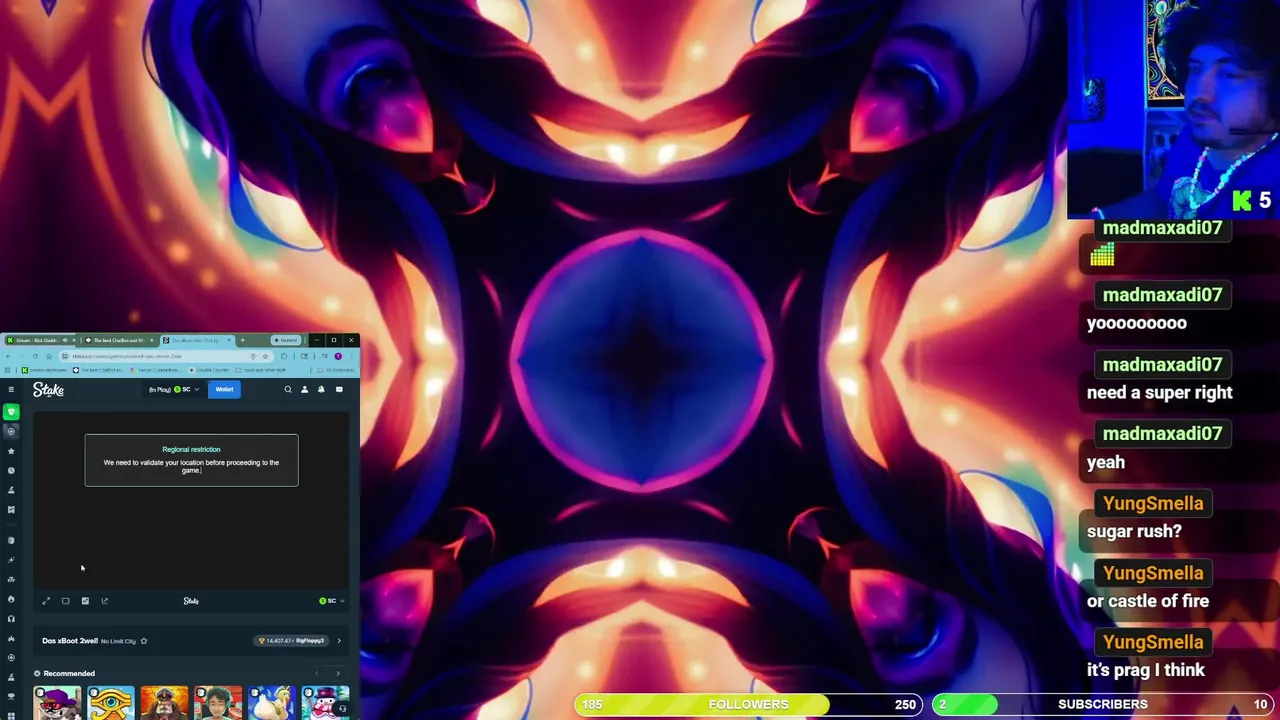Enter fullscreen mode for the game

[x=46, y=601]
